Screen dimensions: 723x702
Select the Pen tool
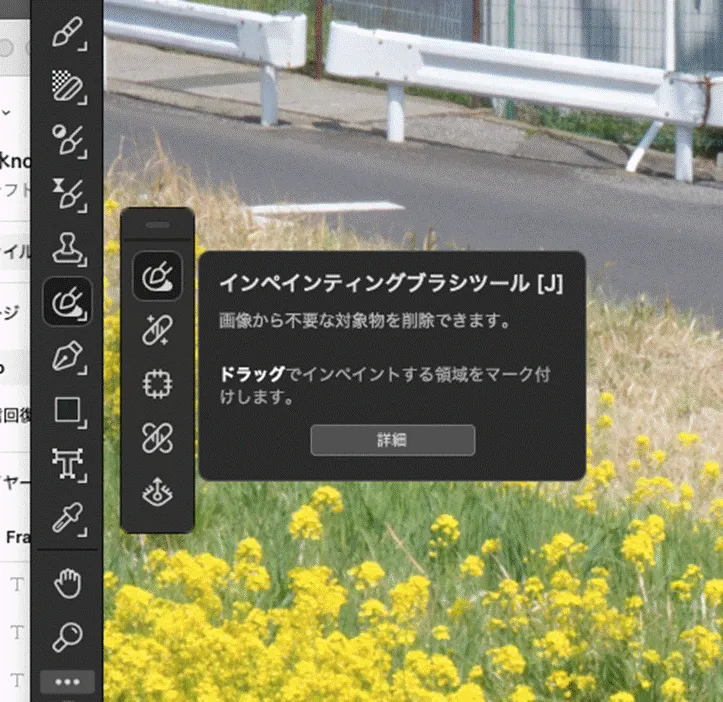[68, 357]
